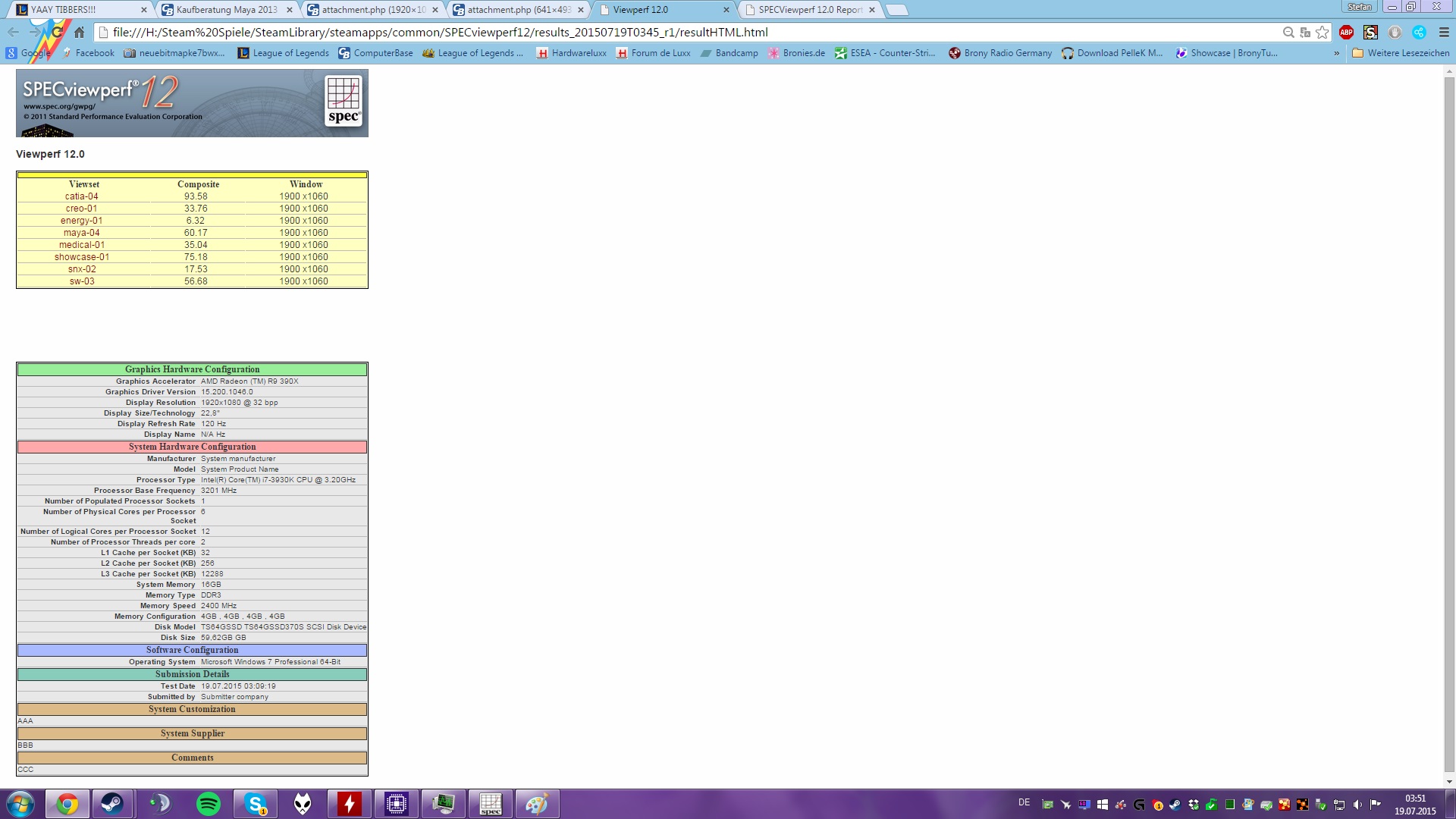The image size is (1456, 819).
Task: Open the medical-01 viewset link
Action: pyautogui.click(x=82, y=245)
